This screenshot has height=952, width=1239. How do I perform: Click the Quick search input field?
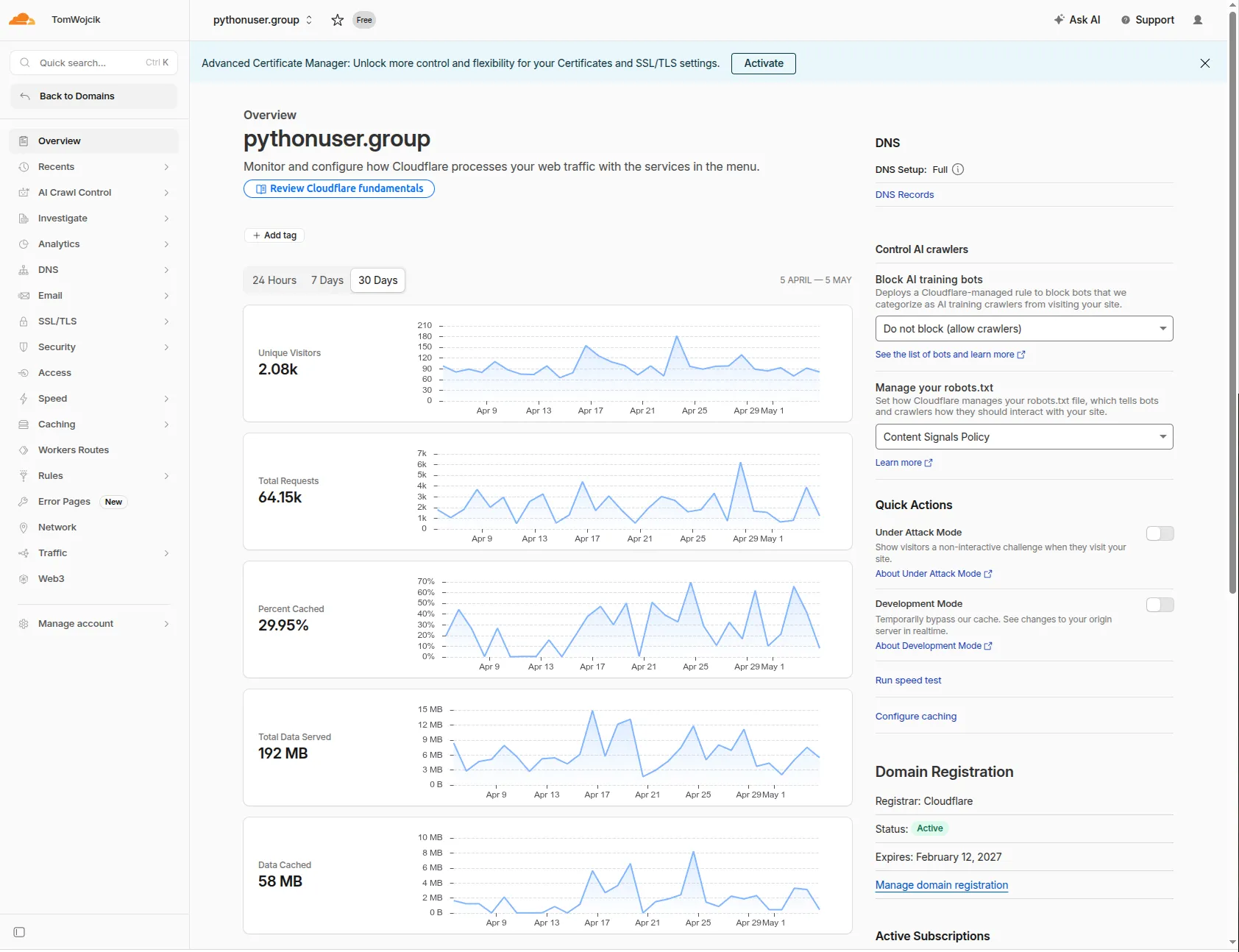94,63
